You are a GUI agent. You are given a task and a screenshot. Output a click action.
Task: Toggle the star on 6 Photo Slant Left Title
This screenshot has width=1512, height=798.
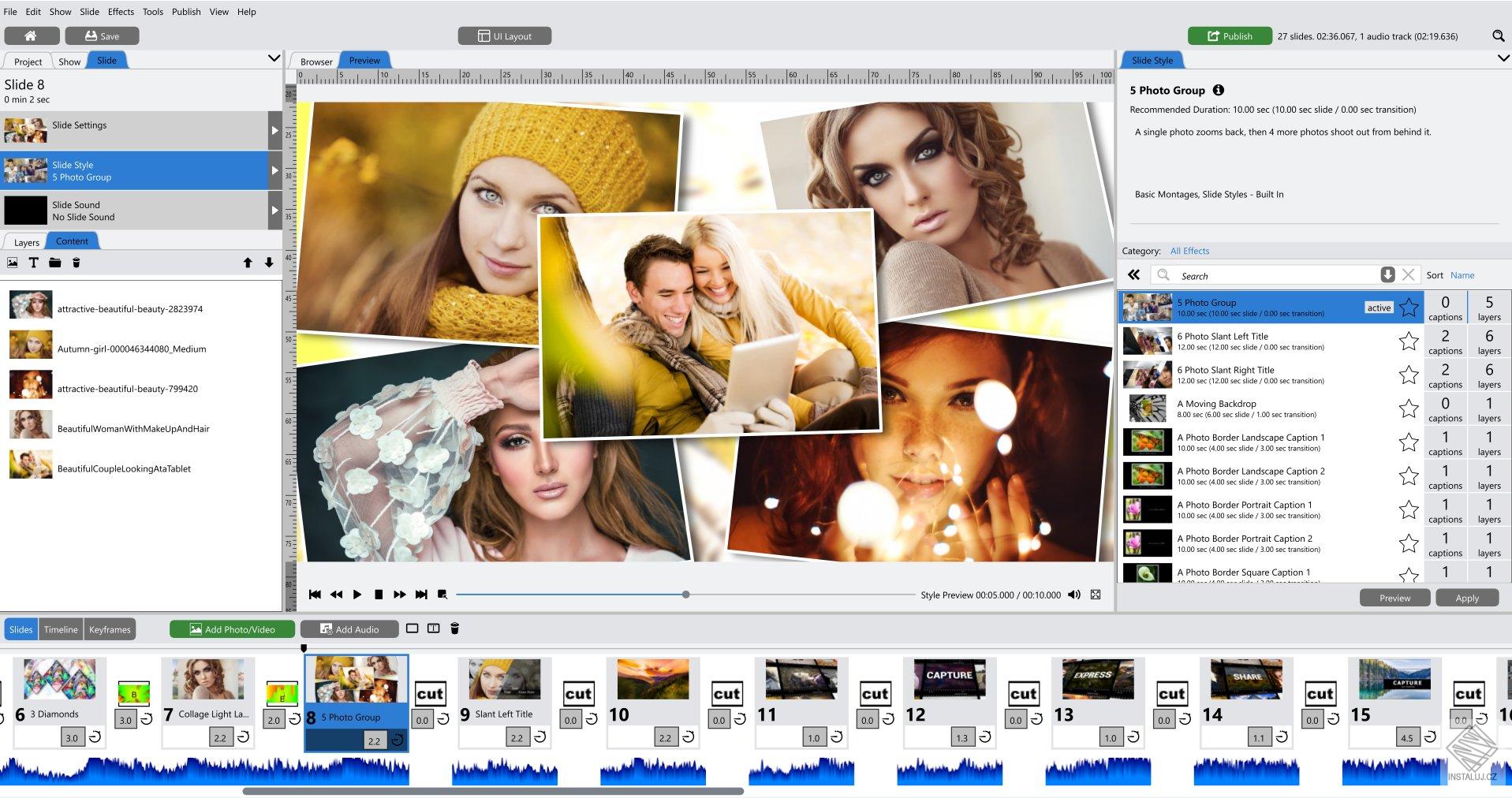click(x=1409, y=342)
